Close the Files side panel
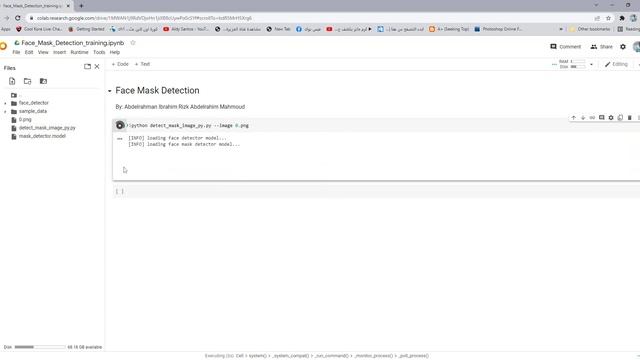 coord(97,67)
